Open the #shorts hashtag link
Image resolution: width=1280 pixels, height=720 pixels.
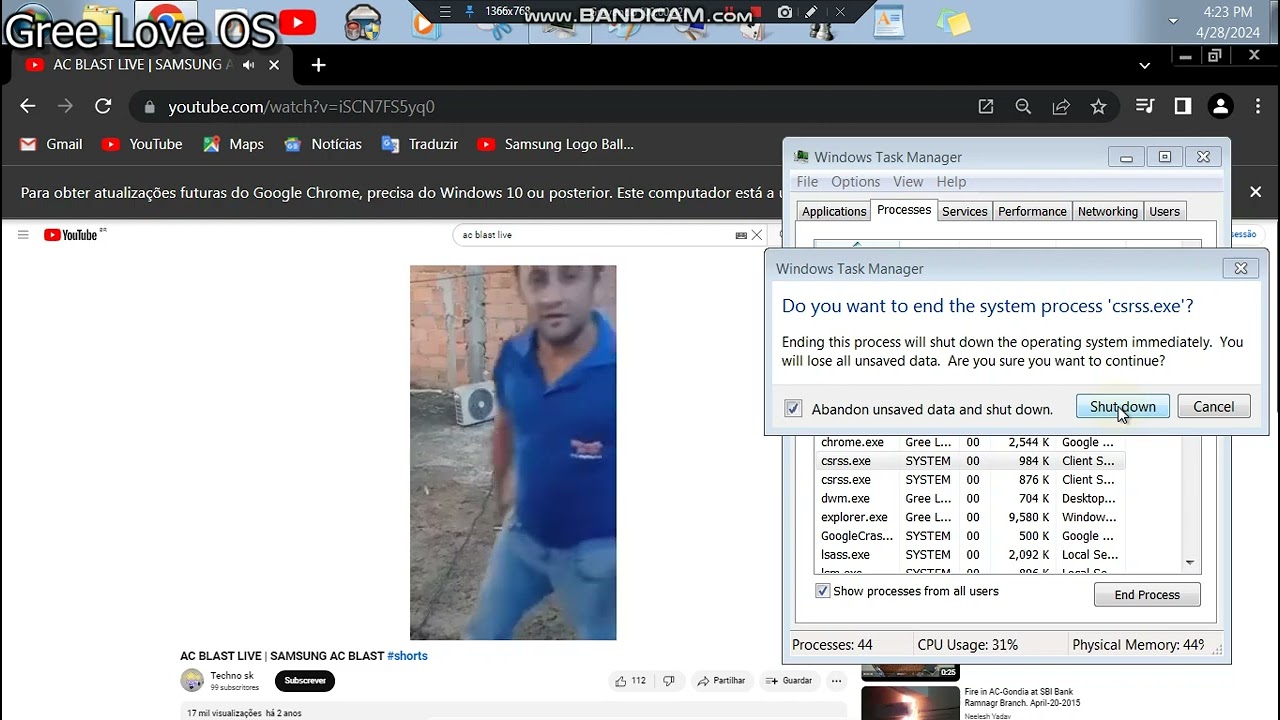408,656
